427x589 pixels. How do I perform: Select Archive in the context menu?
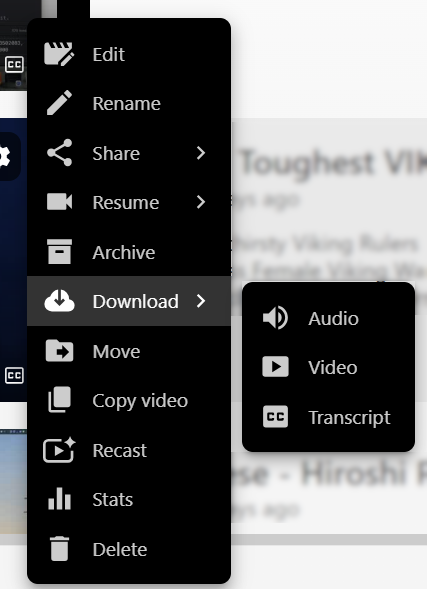click(129, 252)
